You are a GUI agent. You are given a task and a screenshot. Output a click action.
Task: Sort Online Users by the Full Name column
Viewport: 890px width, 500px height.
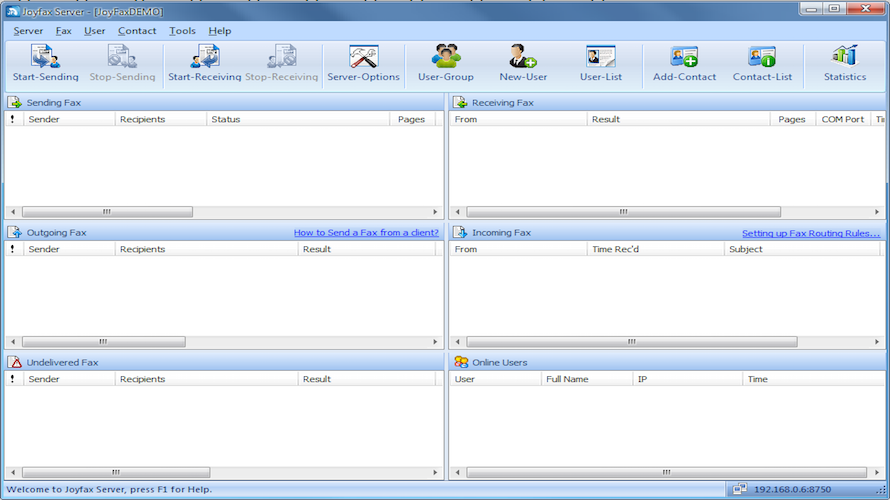point(587,379)
